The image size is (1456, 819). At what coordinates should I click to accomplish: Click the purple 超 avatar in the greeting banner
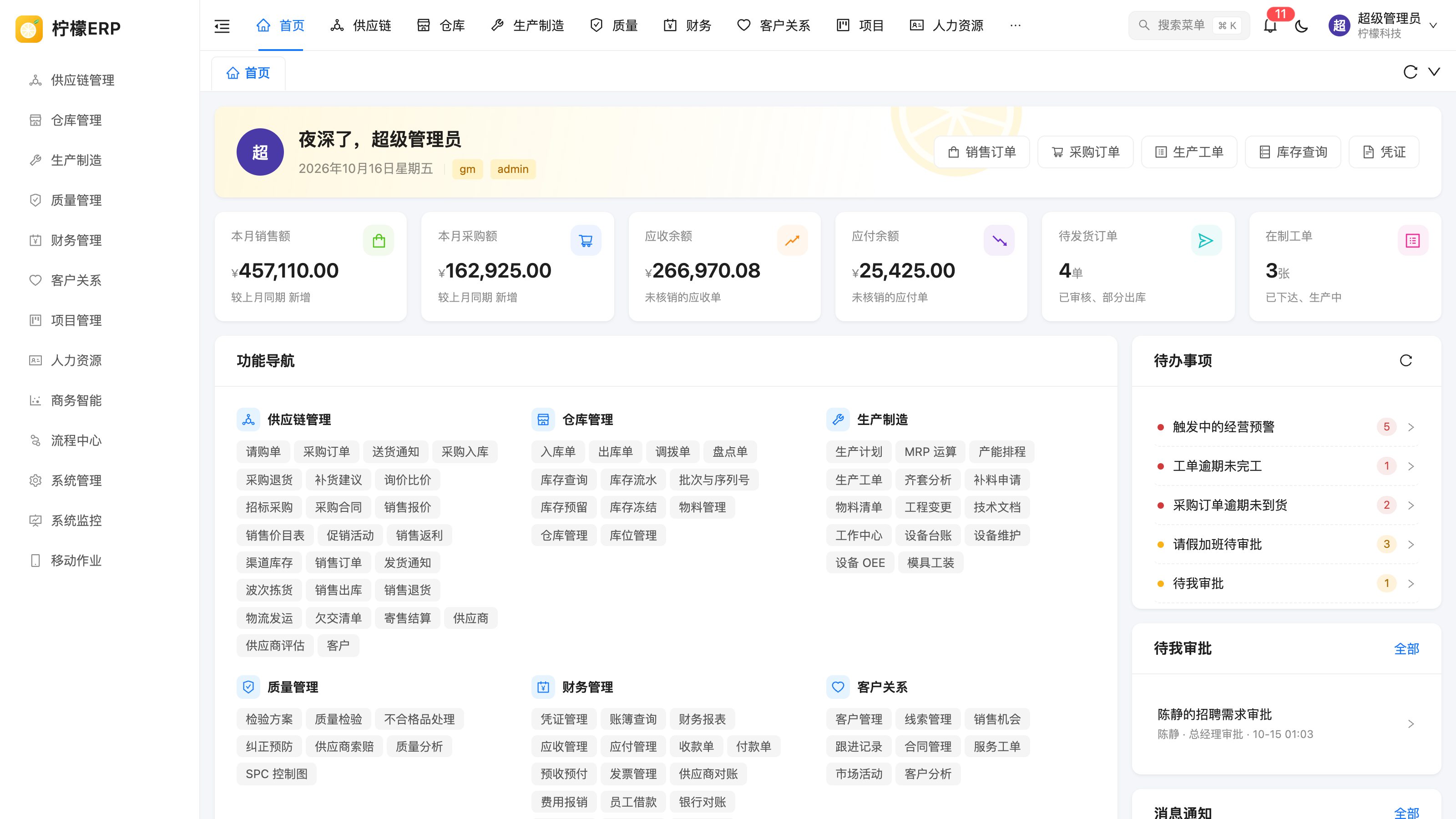click(x=260, y=152)
